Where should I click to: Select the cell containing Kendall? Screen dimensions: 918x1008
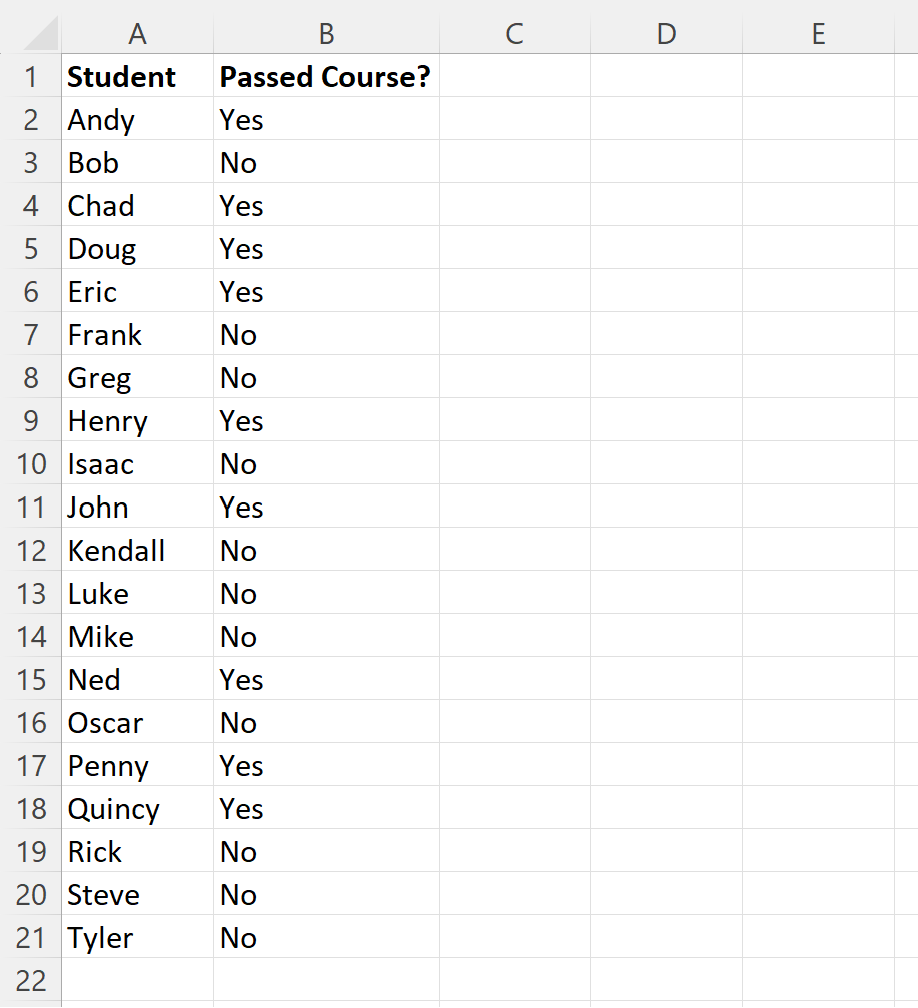(137, 550)
